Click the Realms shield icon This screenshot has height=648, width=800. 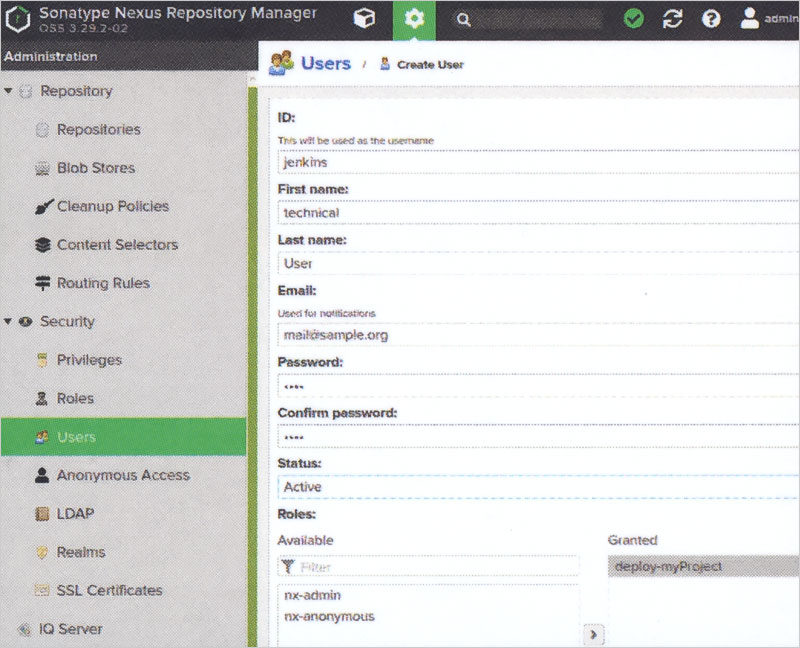(x=42, y=552)
